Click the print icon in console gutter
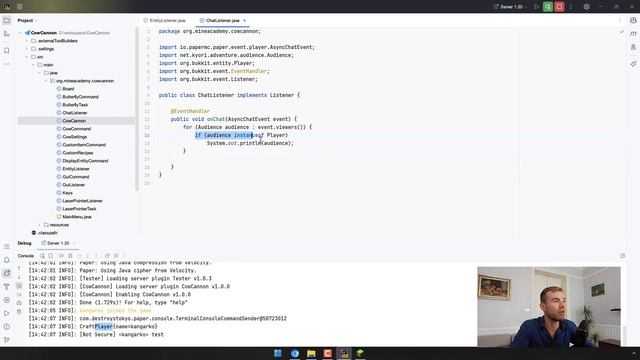 pos(19,303)
